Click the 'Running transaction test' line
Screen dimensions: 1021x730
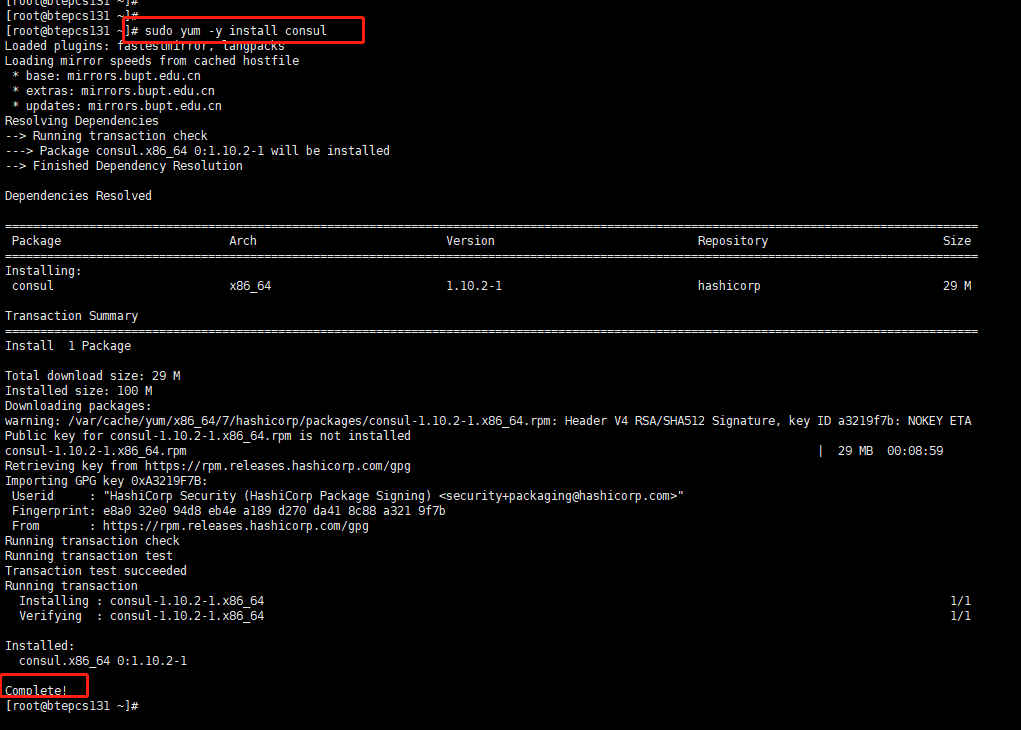tap(89, 555)
